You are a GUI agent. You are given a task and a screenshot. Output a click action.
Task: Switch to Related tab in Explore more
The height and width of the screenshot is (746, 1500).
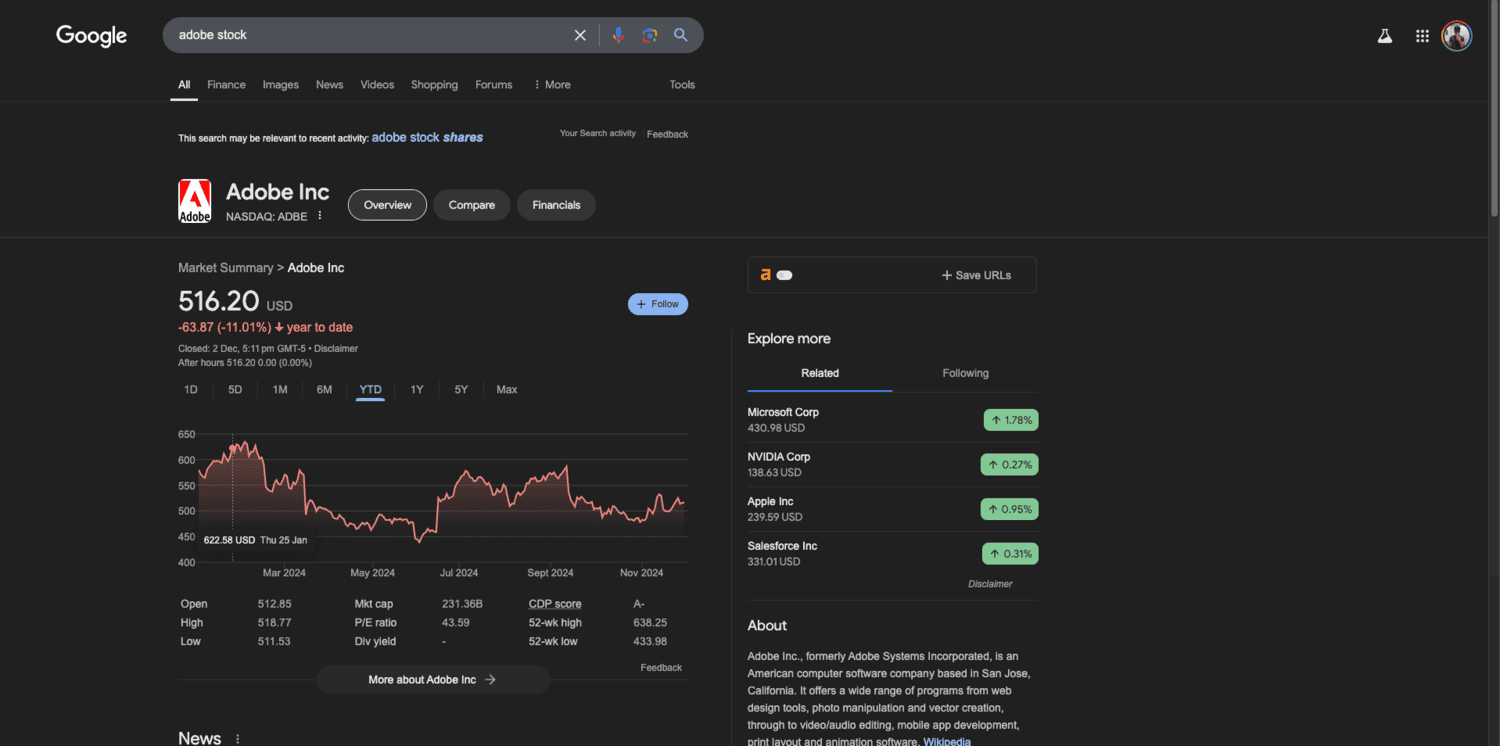pos(820,373)
